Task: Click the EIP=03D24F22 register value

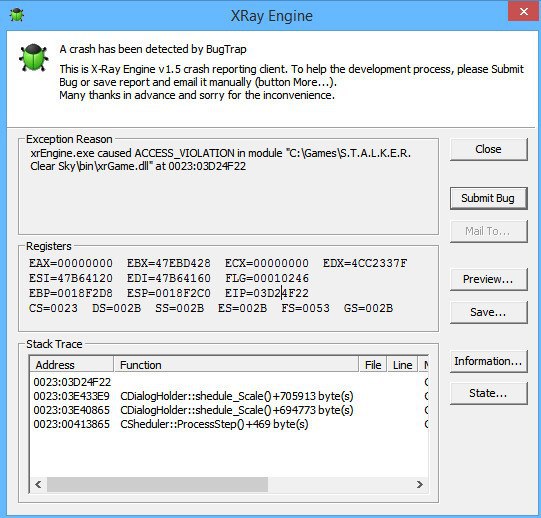Action: click(267, 293)
